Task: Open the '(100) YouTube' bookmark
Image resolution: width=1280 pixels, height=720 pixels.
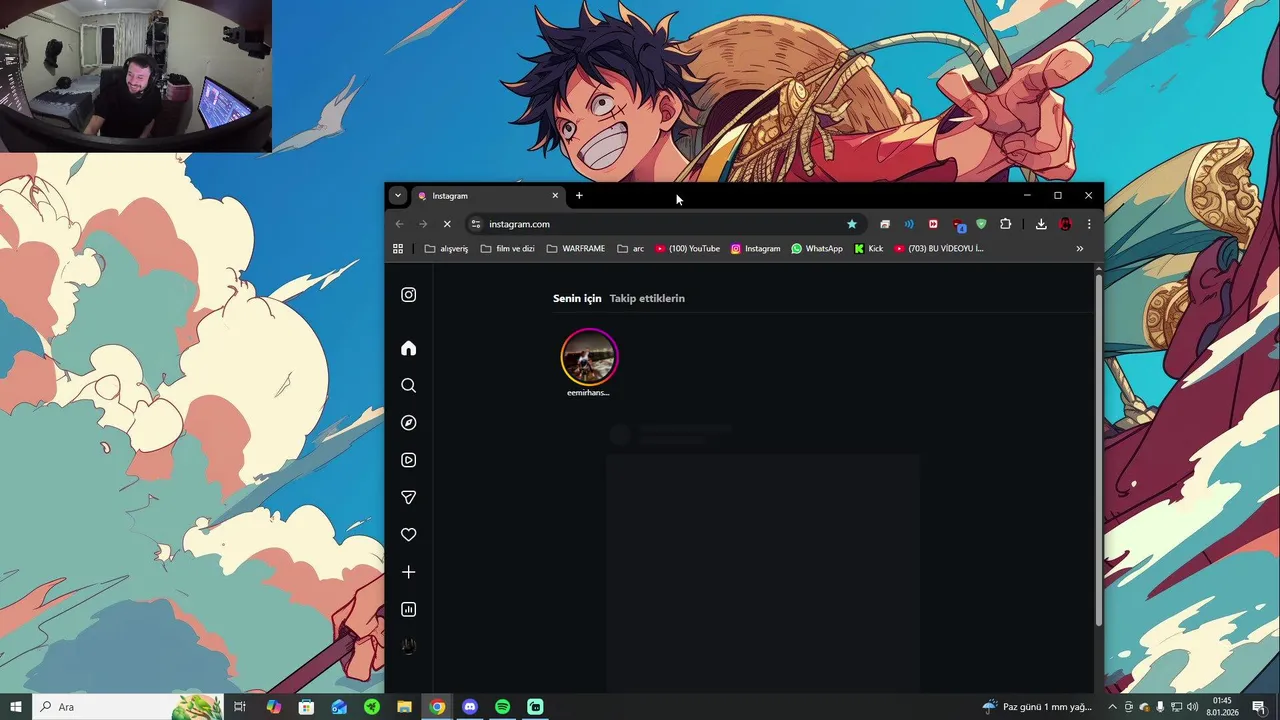Action: 688,249
